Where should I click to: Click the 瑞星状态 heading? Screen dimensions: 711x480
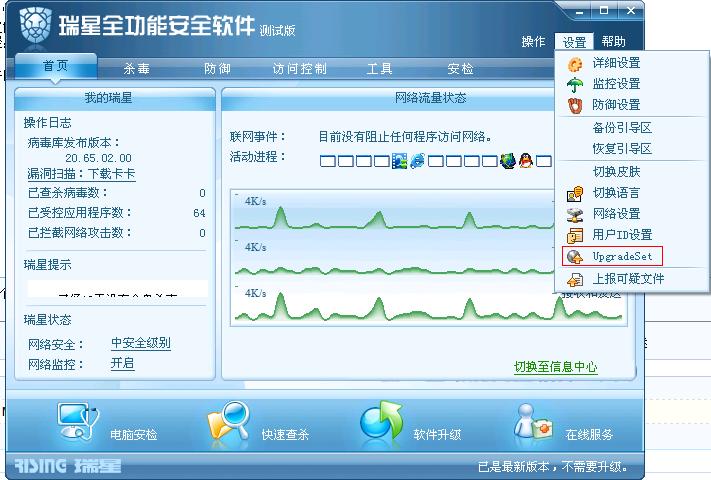coord(48,320)
